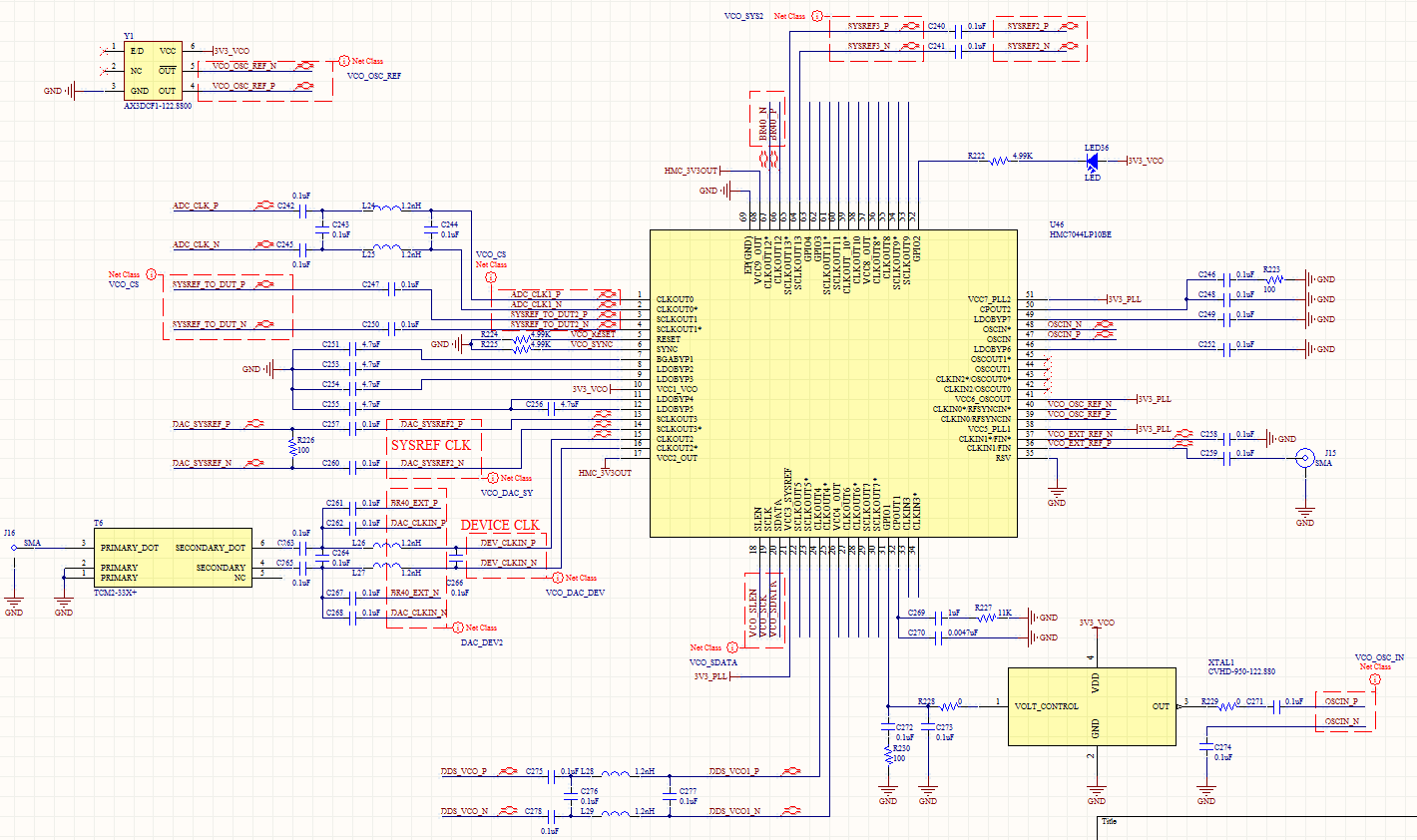Click the SYSREF CLK red text annotation
The height and width of the screenshot is (840, 1417).
[430, 445]
